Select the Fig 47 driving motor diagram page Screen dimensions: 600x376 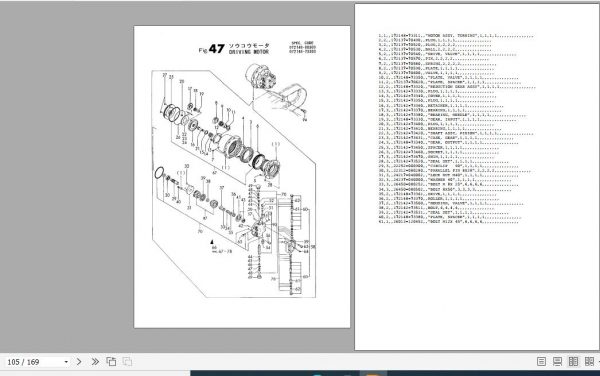pos(242,177)
